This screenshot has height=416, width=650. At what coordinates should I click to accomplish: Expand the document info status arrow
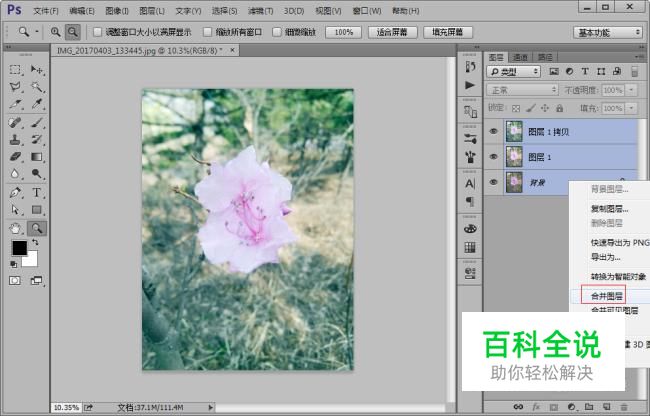coord(211,408)
